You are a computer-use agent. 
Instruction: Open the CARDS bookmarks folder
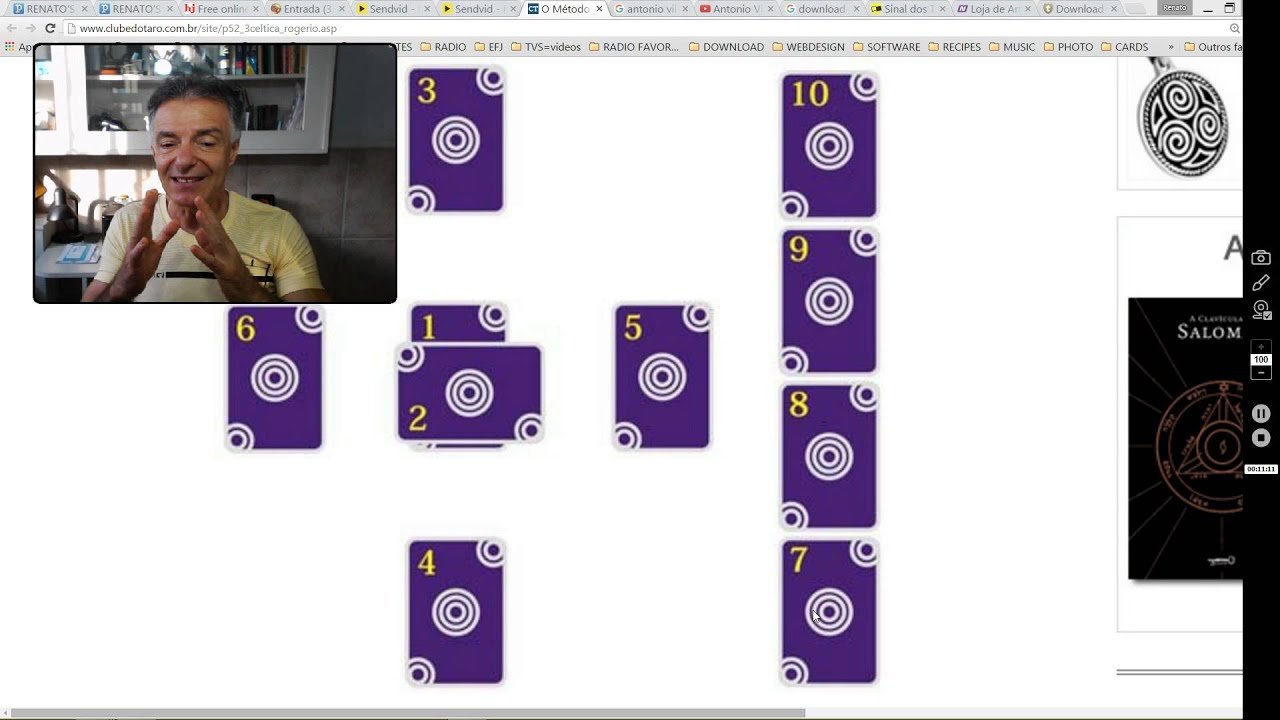(1124, 47)
